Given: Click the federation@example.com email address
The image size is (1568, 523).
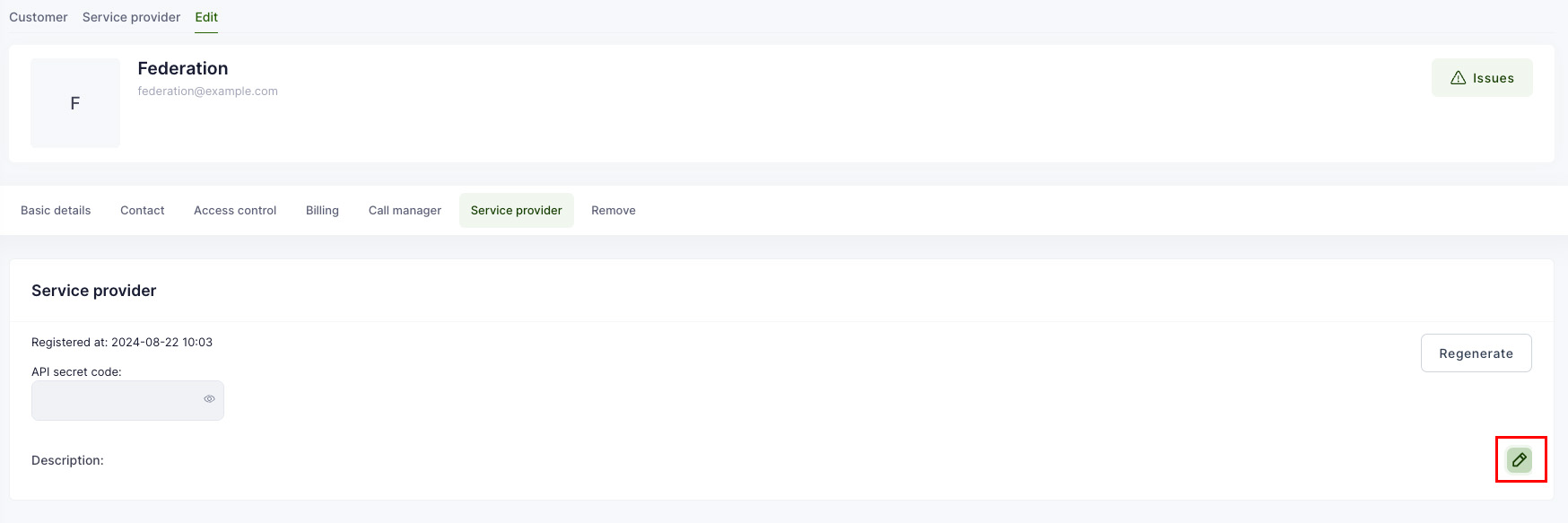Looking at the screenshot, I should coord(207,91).
